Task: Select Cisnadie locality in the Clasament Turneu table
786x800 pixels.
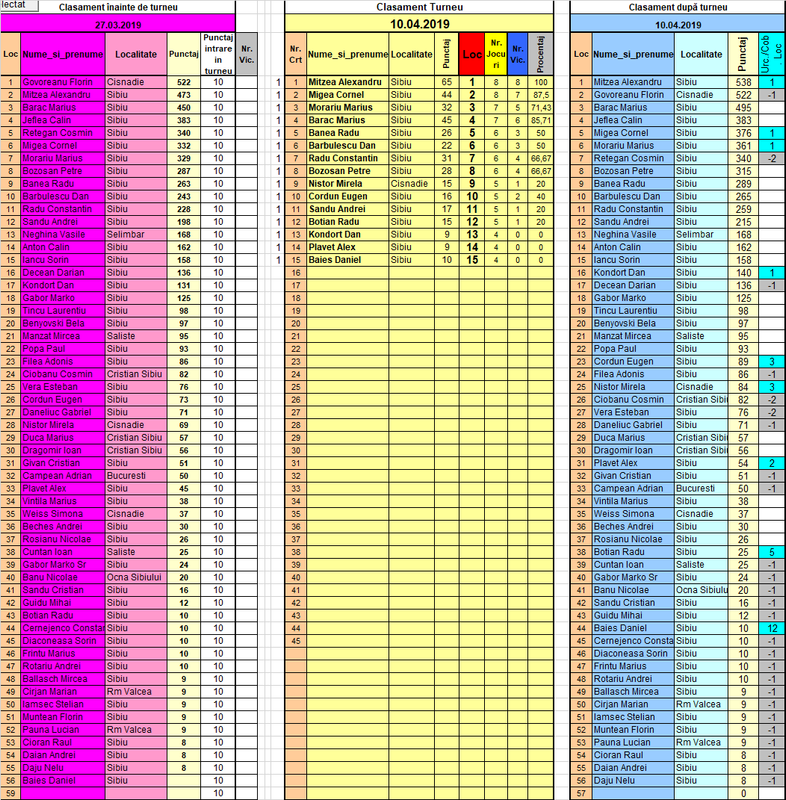Action: point(412,184)
